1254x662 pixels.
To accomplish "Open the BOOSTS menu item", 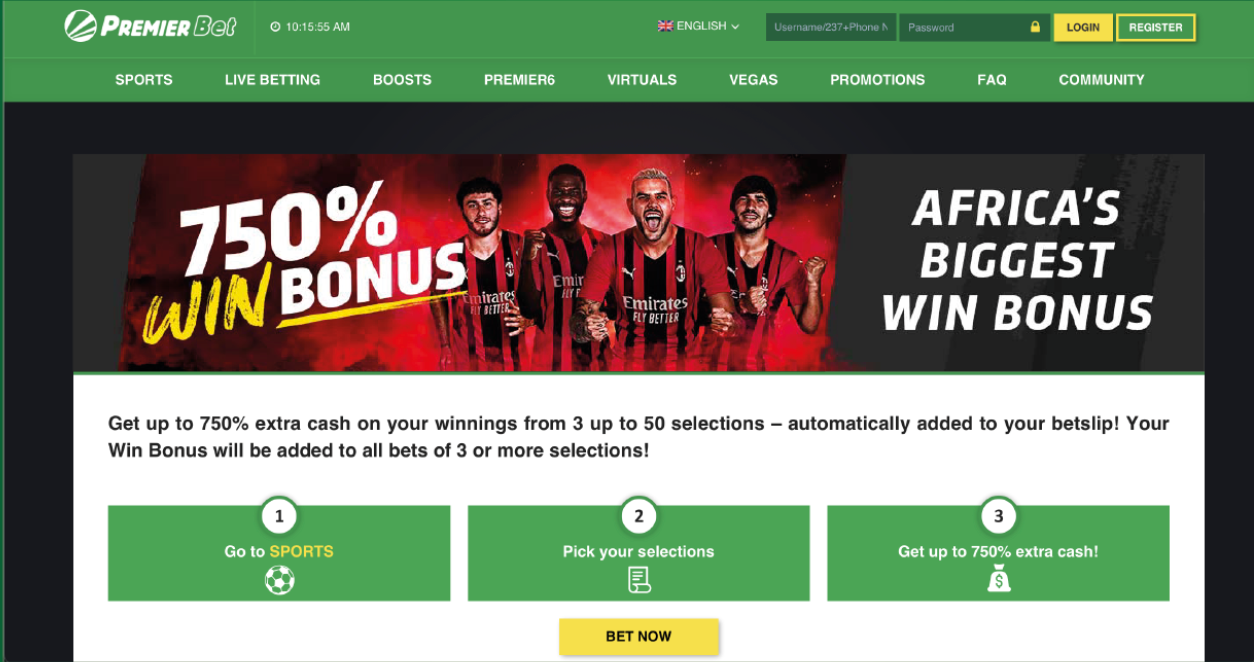I will click(x=402, y=80).
